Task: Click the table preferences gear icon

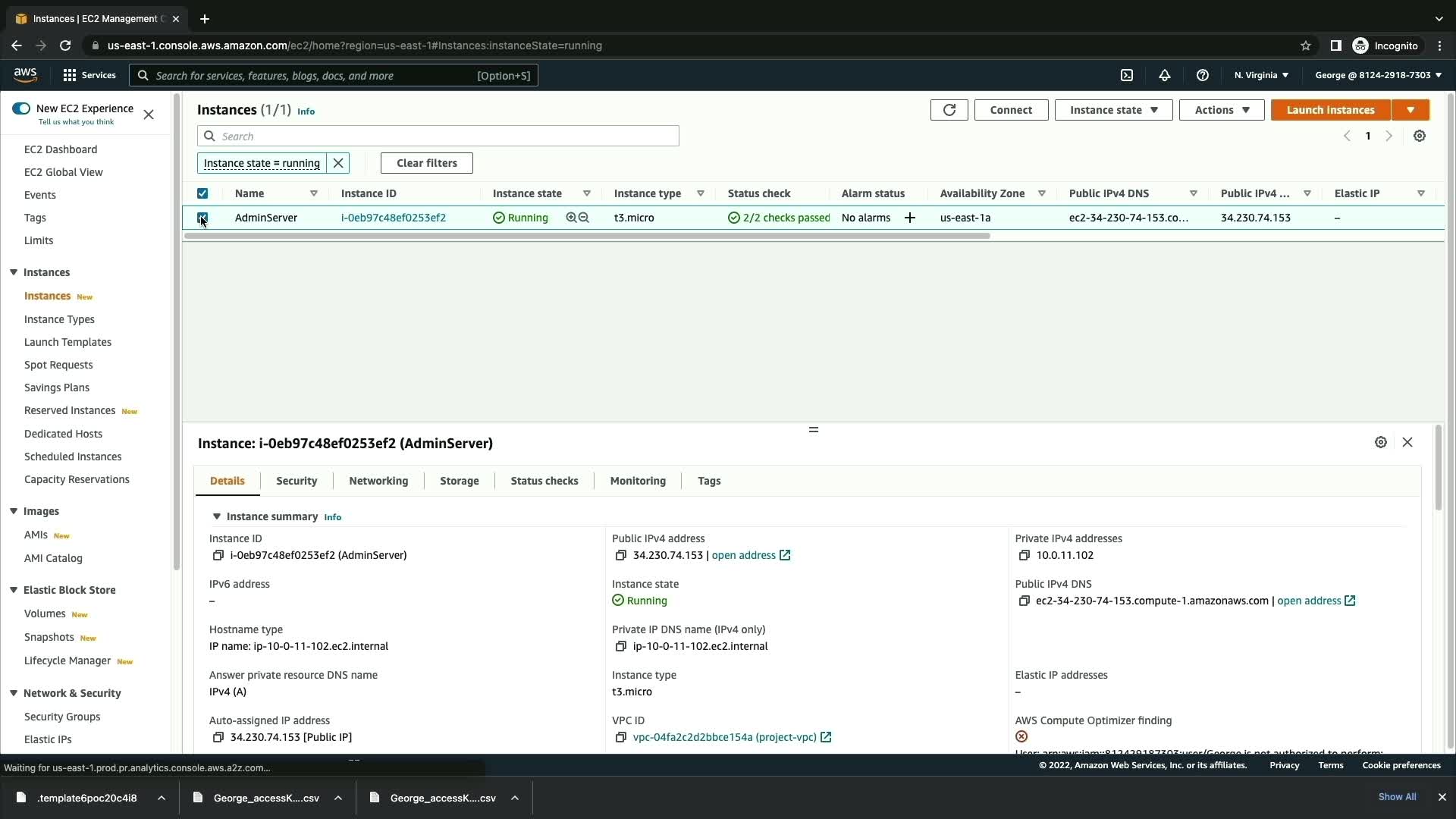Action: click(1420, 136)
